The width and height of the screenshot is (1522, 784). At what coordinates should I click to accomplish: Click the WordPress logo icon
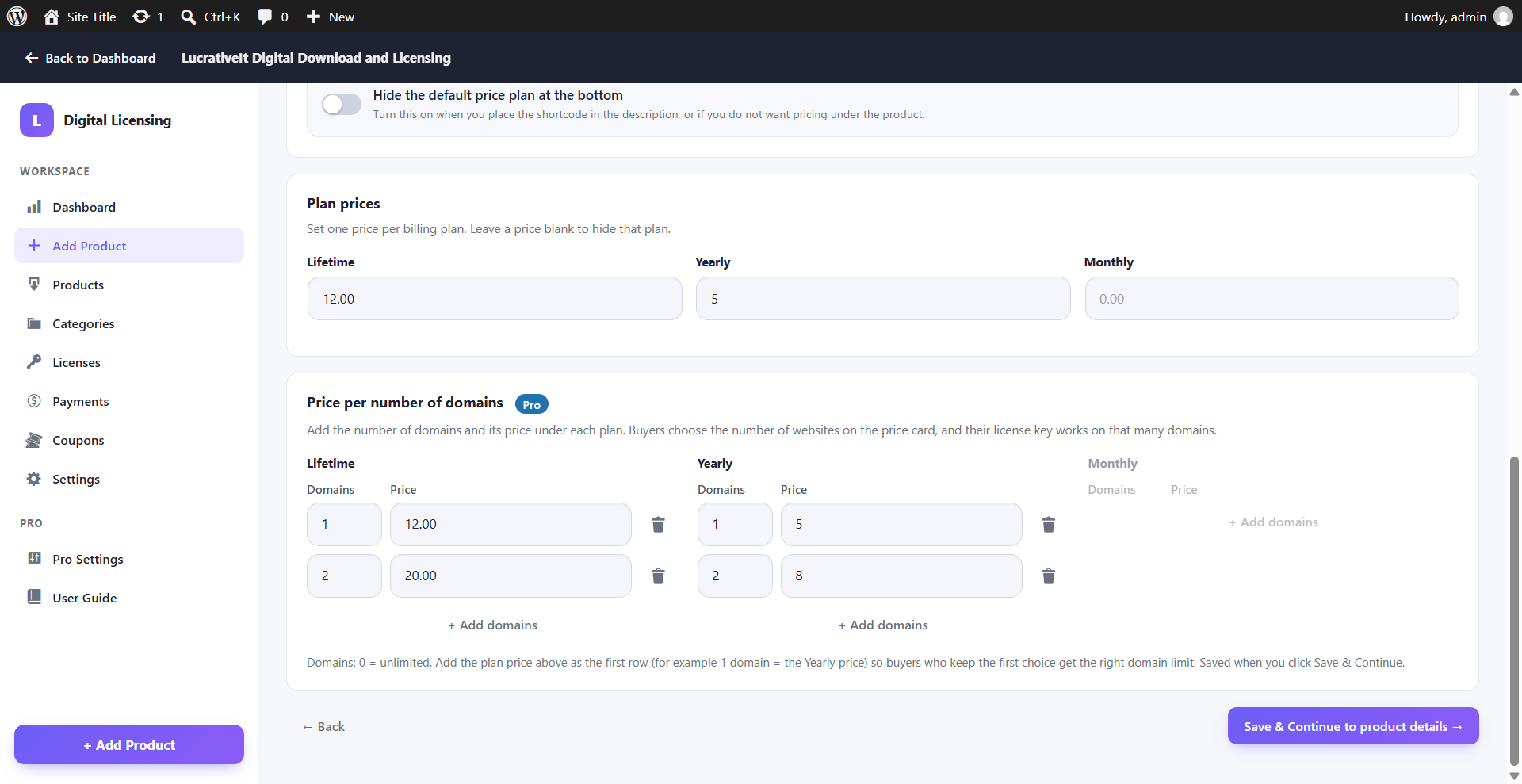17,17
